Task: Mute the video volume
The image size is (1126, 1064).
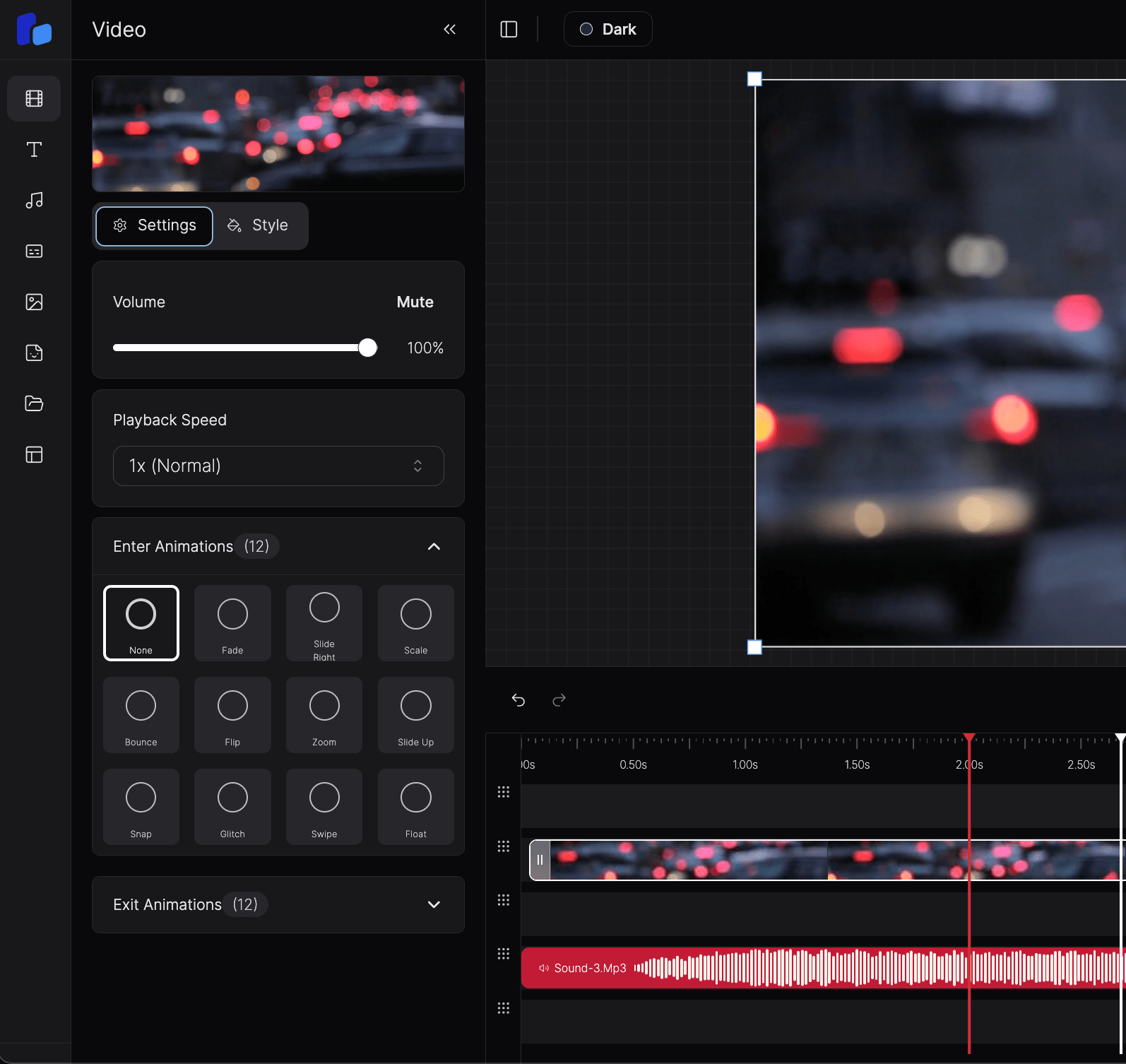Action: click(x=415, y=302)
